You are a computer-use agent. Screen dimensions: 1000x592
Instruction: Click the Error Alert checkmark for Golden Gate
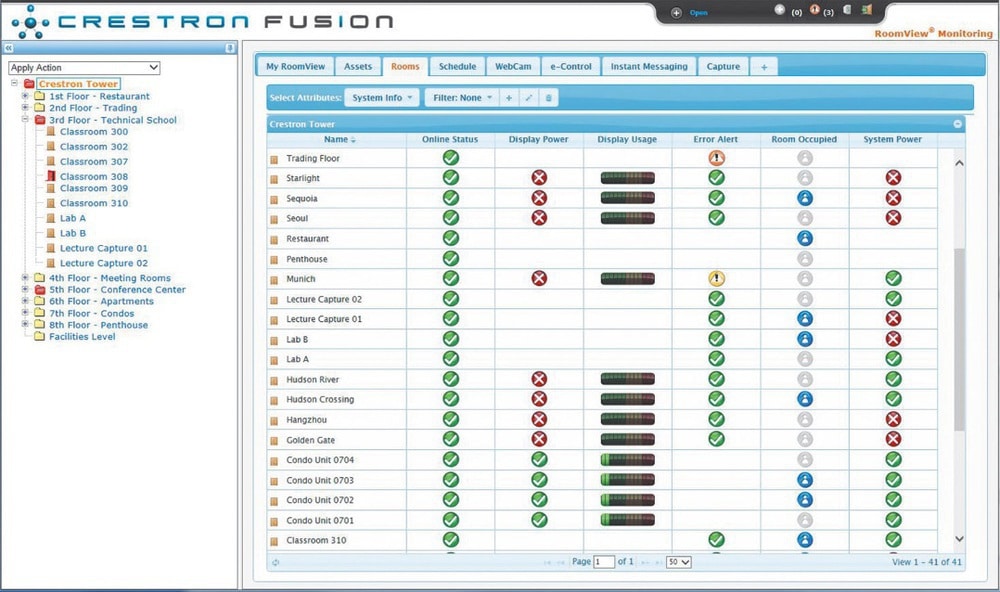click(716, 439)
